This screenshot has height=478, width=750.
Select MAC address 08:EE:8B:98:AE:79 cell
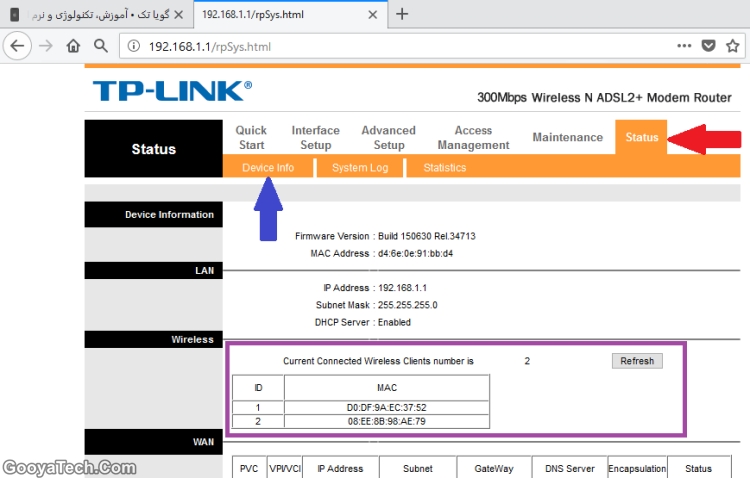pos(386,422)
